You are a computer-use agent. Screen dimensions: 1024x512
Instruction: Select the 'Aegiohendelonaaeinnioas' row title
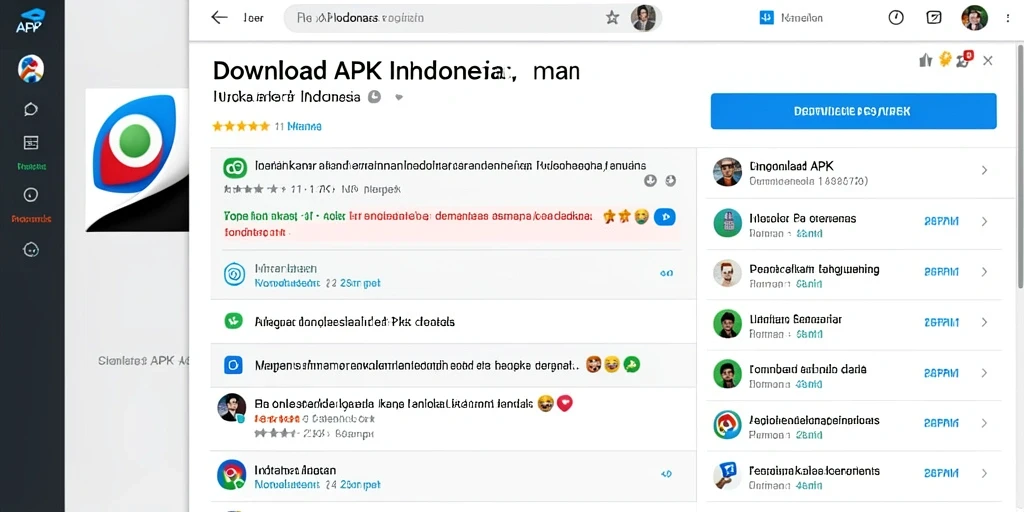tap(814, 420)
